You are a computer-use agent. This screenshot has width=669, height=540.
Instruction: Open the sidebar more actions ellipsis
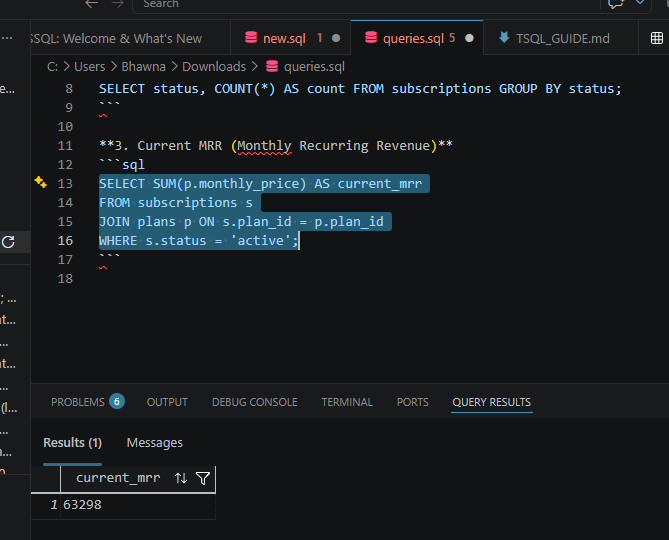(x=6, y=38)
